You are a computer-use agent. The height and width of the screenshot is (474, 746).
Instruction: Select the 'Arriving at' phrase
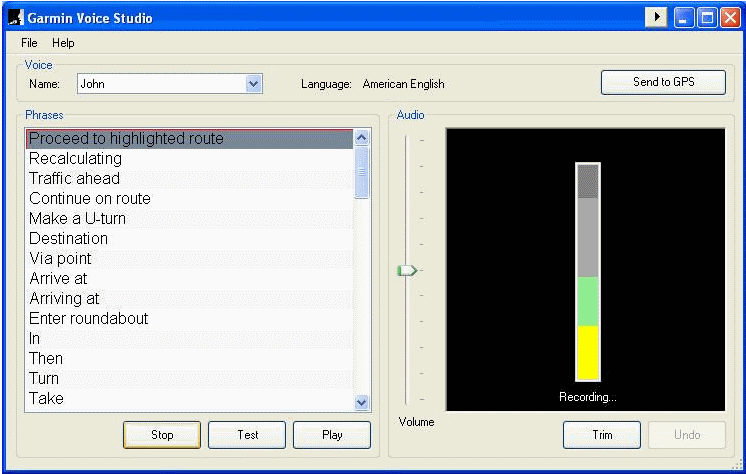point(65,298)
